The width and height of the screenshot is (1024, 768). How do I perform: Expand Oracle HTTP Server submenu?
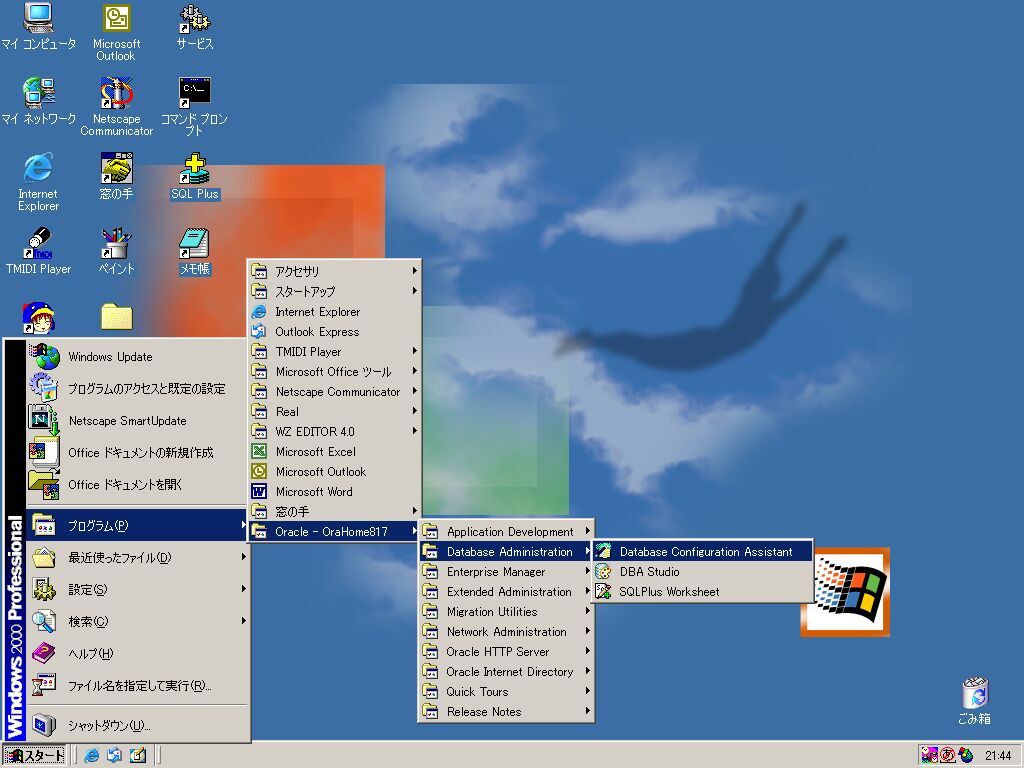click(x=506, y=652)
